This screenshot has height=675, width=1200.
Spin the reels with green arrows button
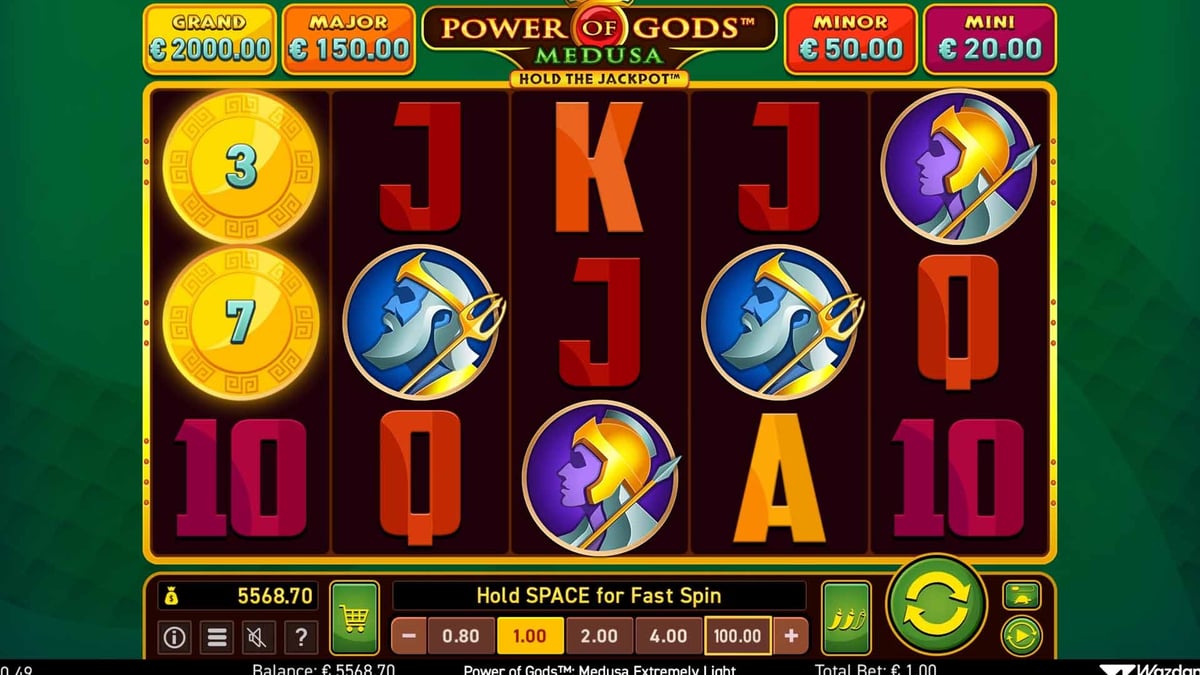937,605
